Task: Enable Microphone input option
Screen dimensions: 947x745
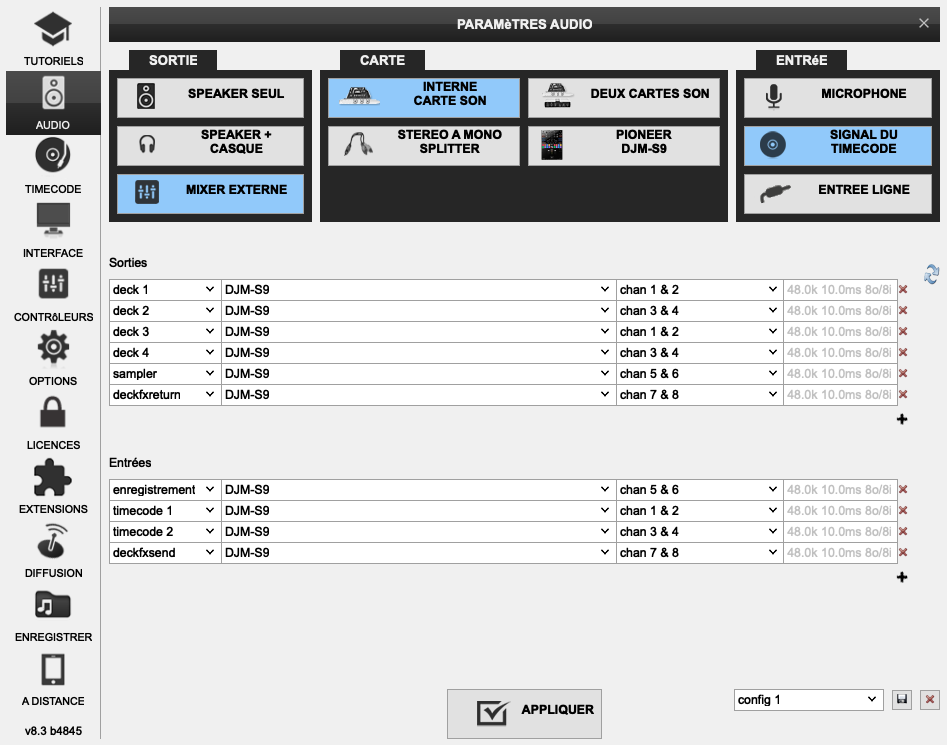Action: [x=838, y=97]
